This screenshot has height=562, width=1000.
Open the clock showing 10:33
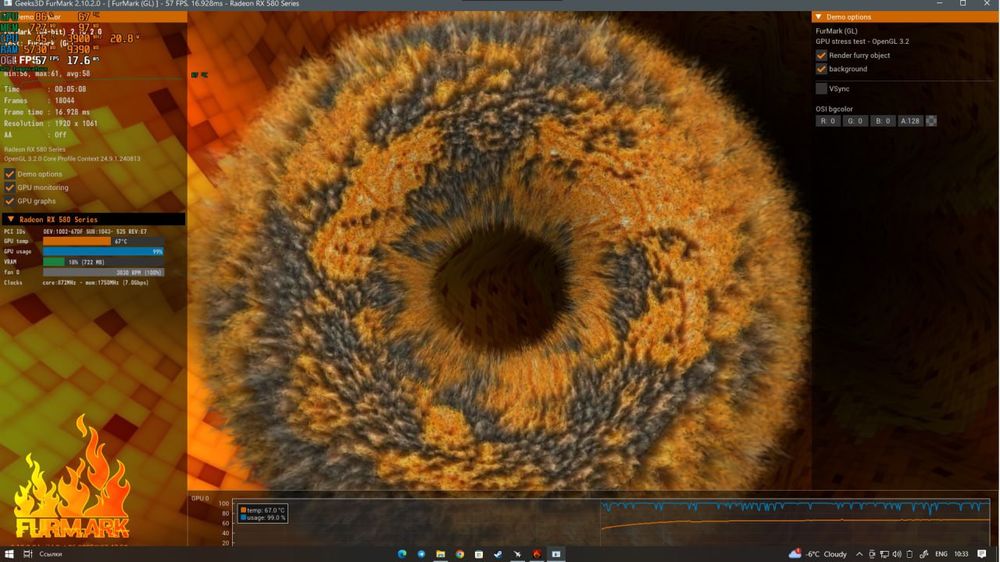click(962, 554)
